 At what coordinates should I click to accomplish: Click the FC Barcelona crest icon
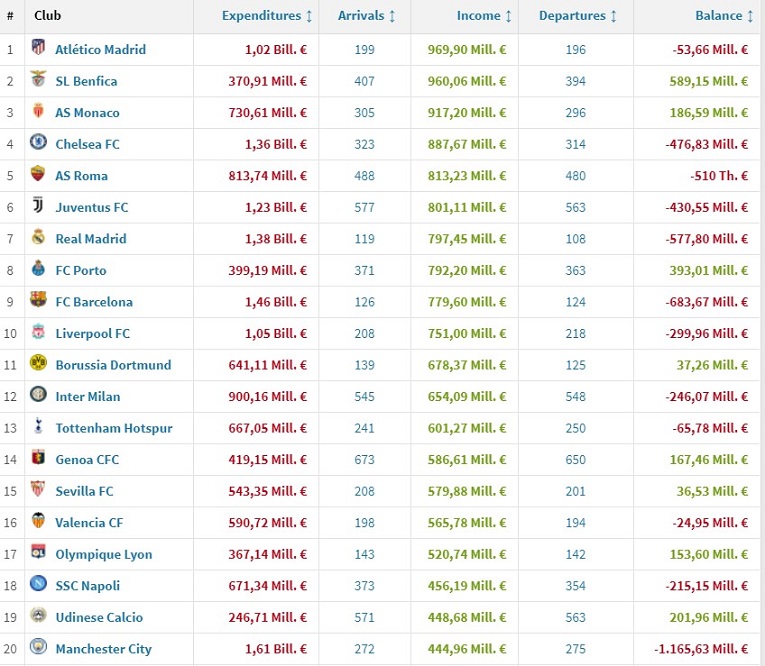pyautogui.click(x=38, y=301)
